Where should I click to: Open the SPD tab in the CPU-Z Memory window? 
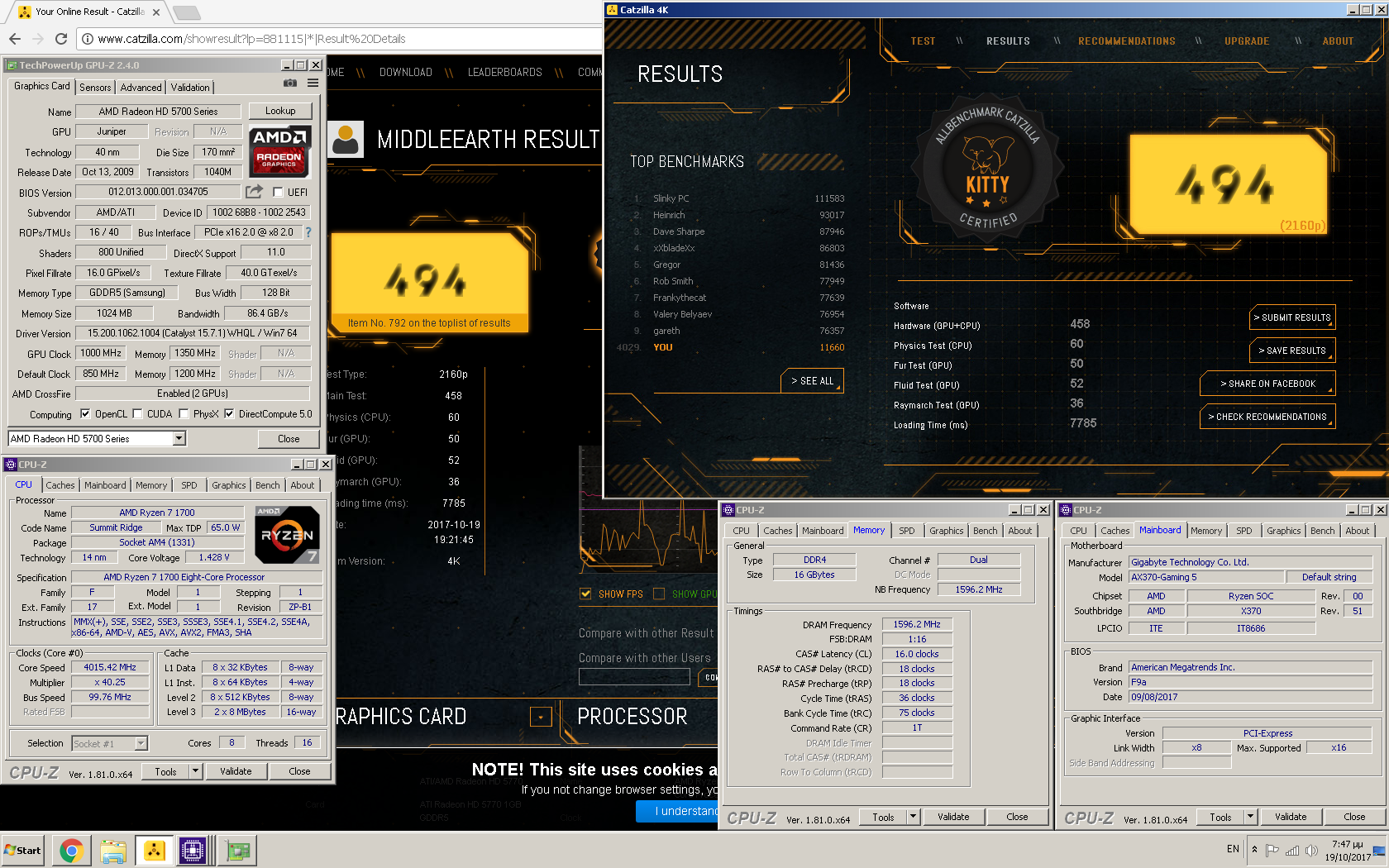pos(907,531)
